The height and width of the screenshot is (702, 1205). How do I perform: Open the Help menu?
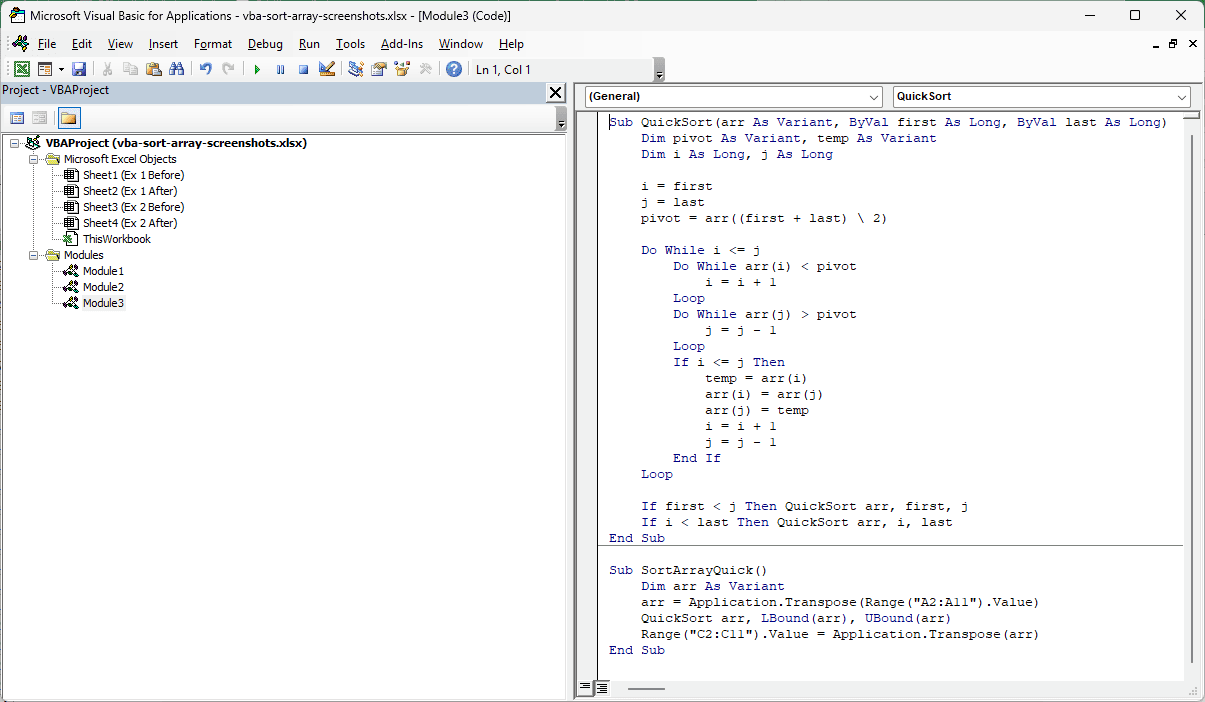pos(511,44)
